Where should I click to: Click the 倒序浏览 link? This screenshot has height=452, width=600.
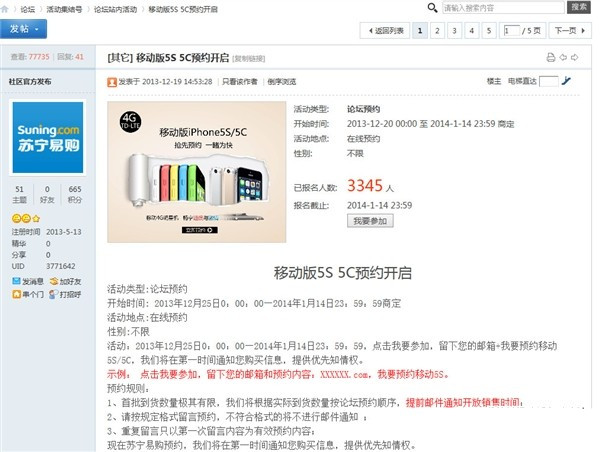pyautogui.click(x=282, y=82)
